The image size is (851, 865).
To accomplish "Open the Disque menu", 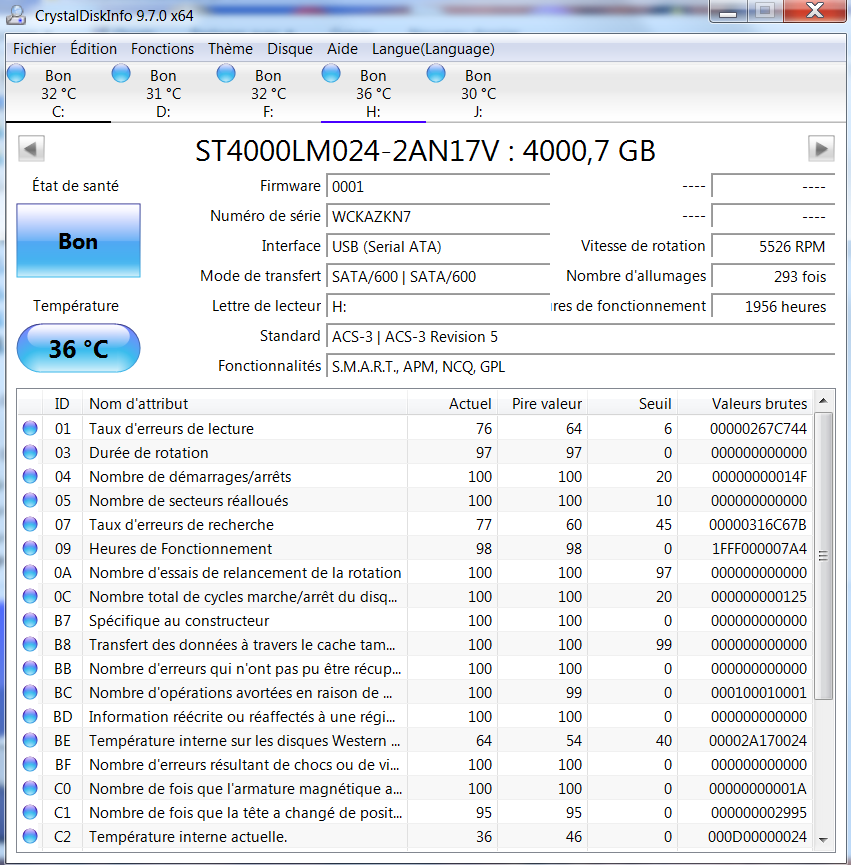I will point(289,49).
